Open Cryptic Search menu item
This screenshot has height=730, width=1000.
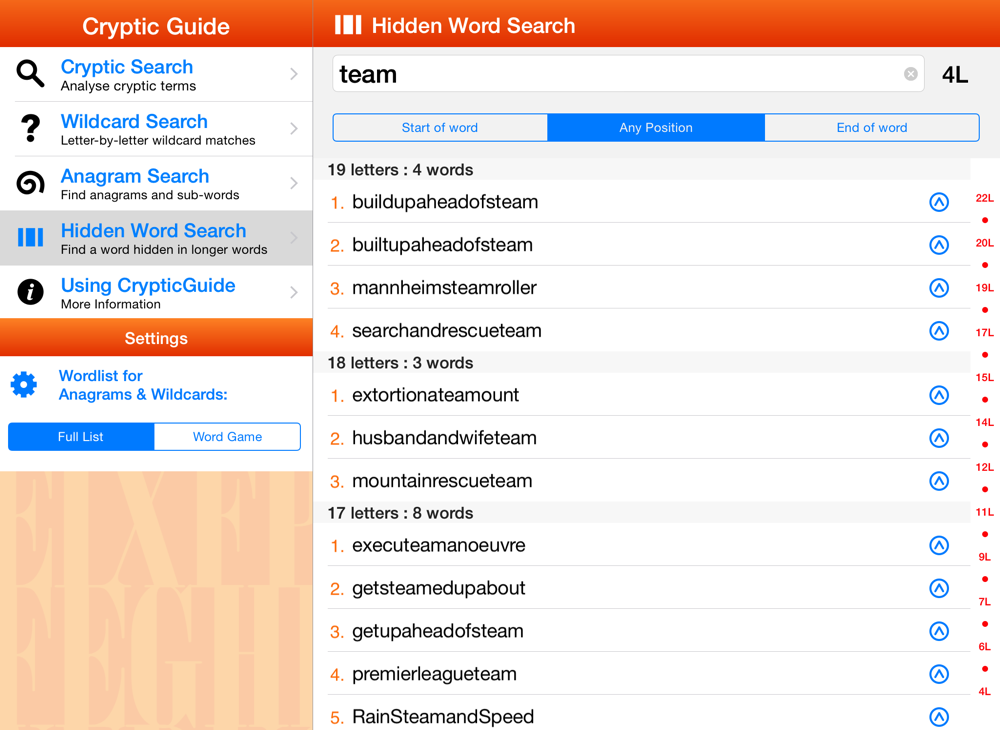pyautogui.click(x=156, y=74)
